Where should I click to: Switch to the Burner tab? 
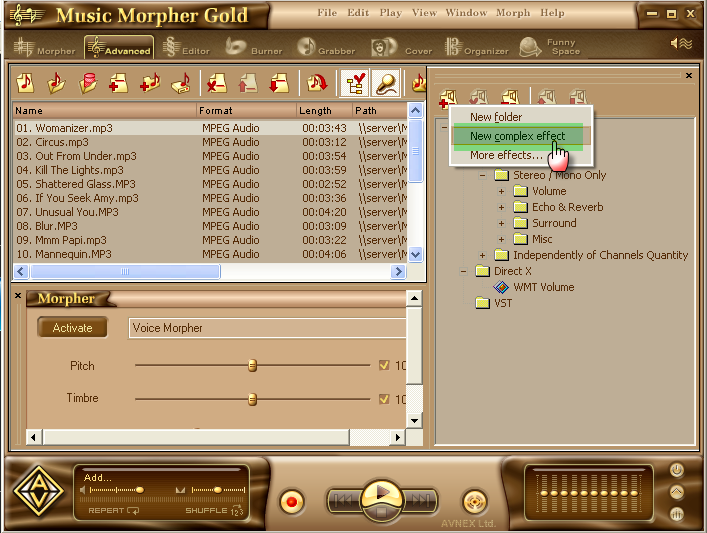(x=253, y=47)
